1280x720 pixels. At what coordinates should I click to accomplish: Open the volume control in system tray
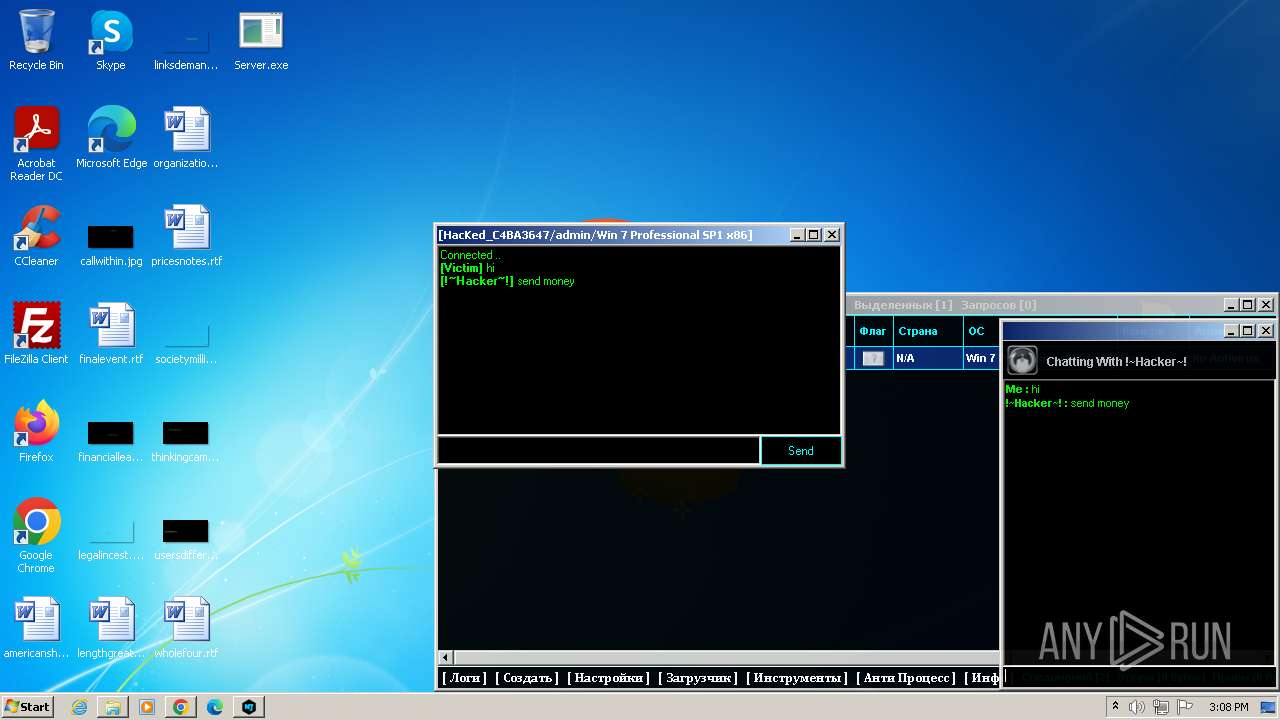point(1137,707)
